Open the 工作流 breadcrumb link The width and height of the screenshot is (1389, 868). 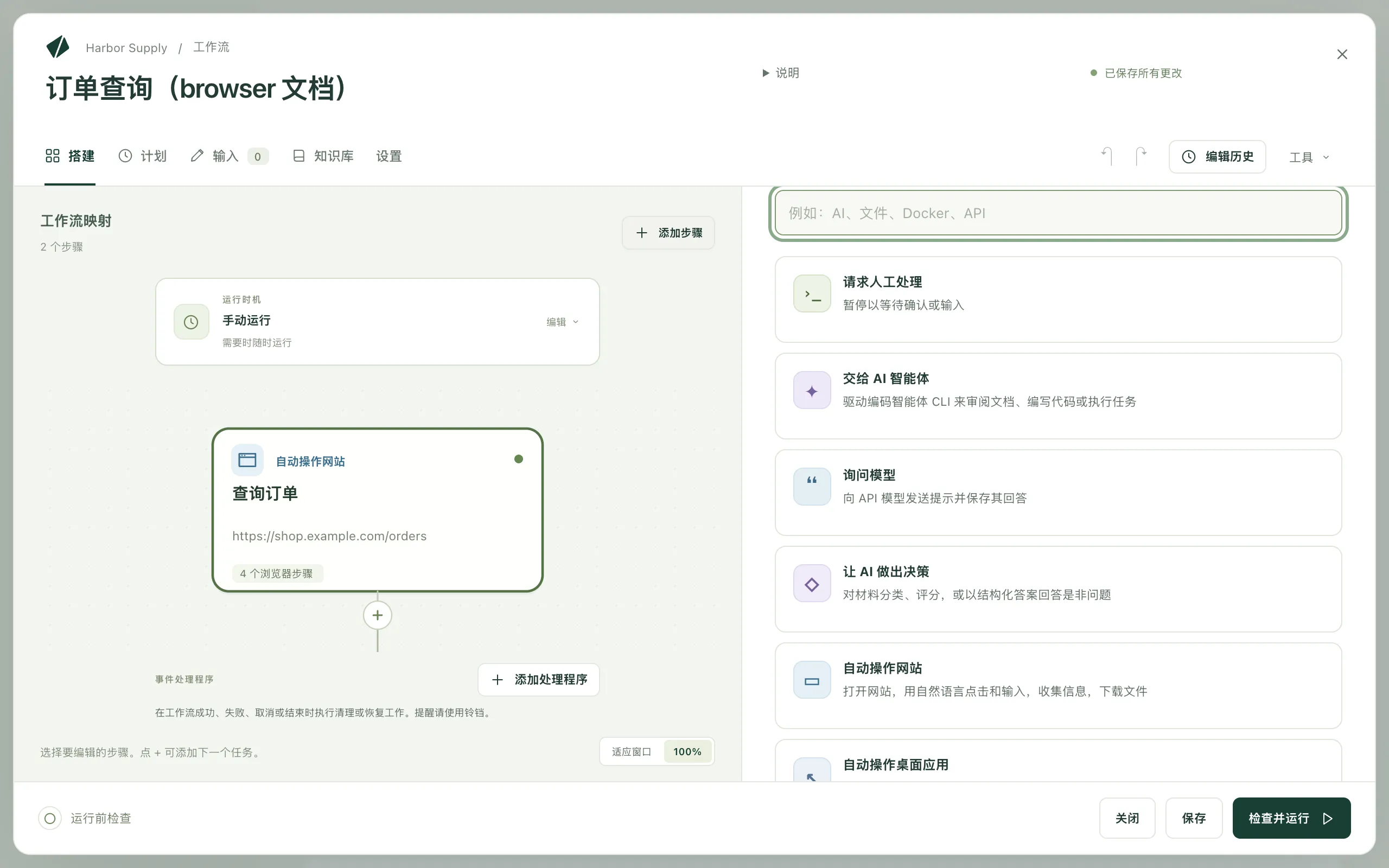click(211, 47)
